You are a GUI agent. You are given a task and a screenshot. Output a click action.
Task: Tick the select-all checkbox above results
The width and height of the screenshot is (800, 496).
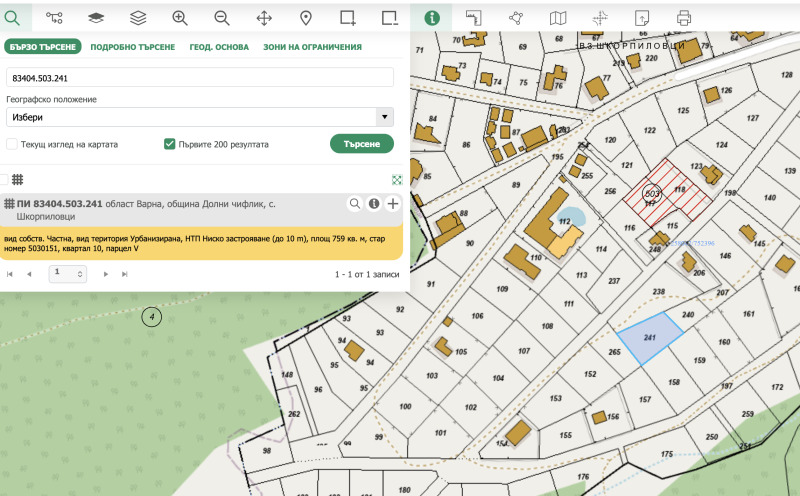[4, 179]
